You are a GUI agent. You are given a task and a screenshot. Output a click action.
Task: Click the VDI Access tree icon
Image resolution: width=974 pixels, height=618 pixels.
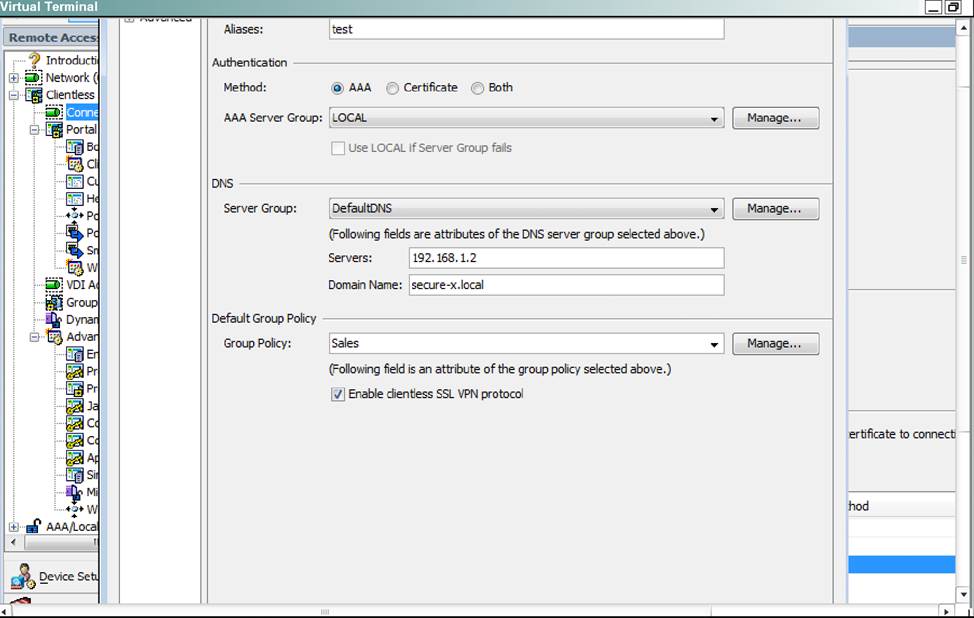point(54,285)
